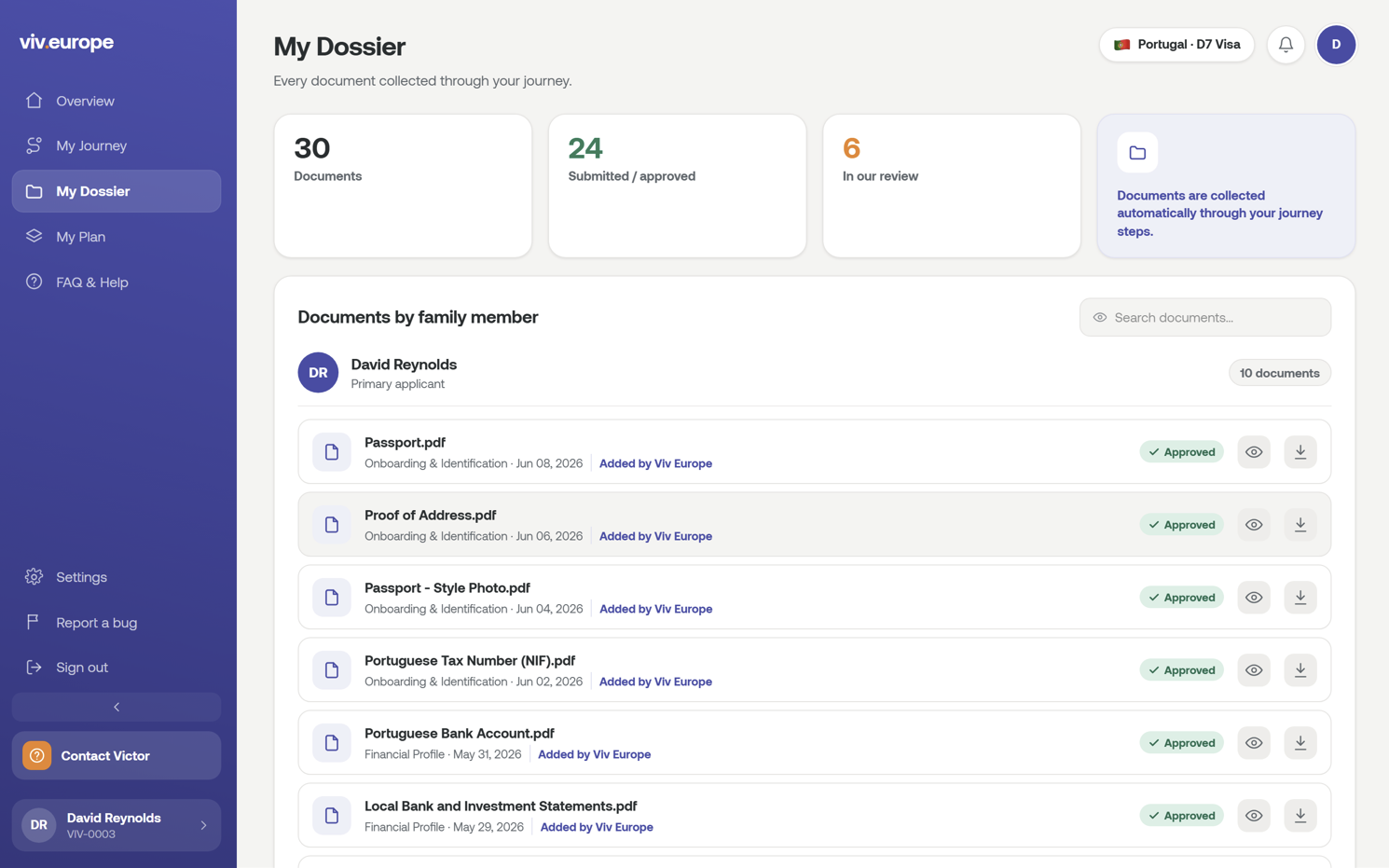Preview Passport.pdf with the eye icon

tap(1254, 452)
